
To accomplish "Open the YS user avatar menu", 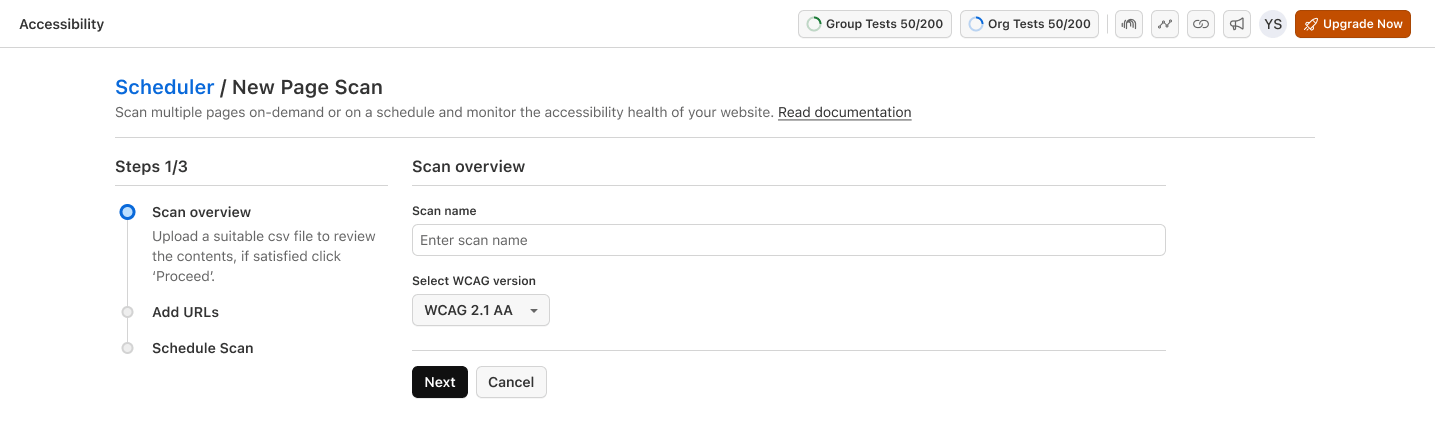I will (1273, 24).
